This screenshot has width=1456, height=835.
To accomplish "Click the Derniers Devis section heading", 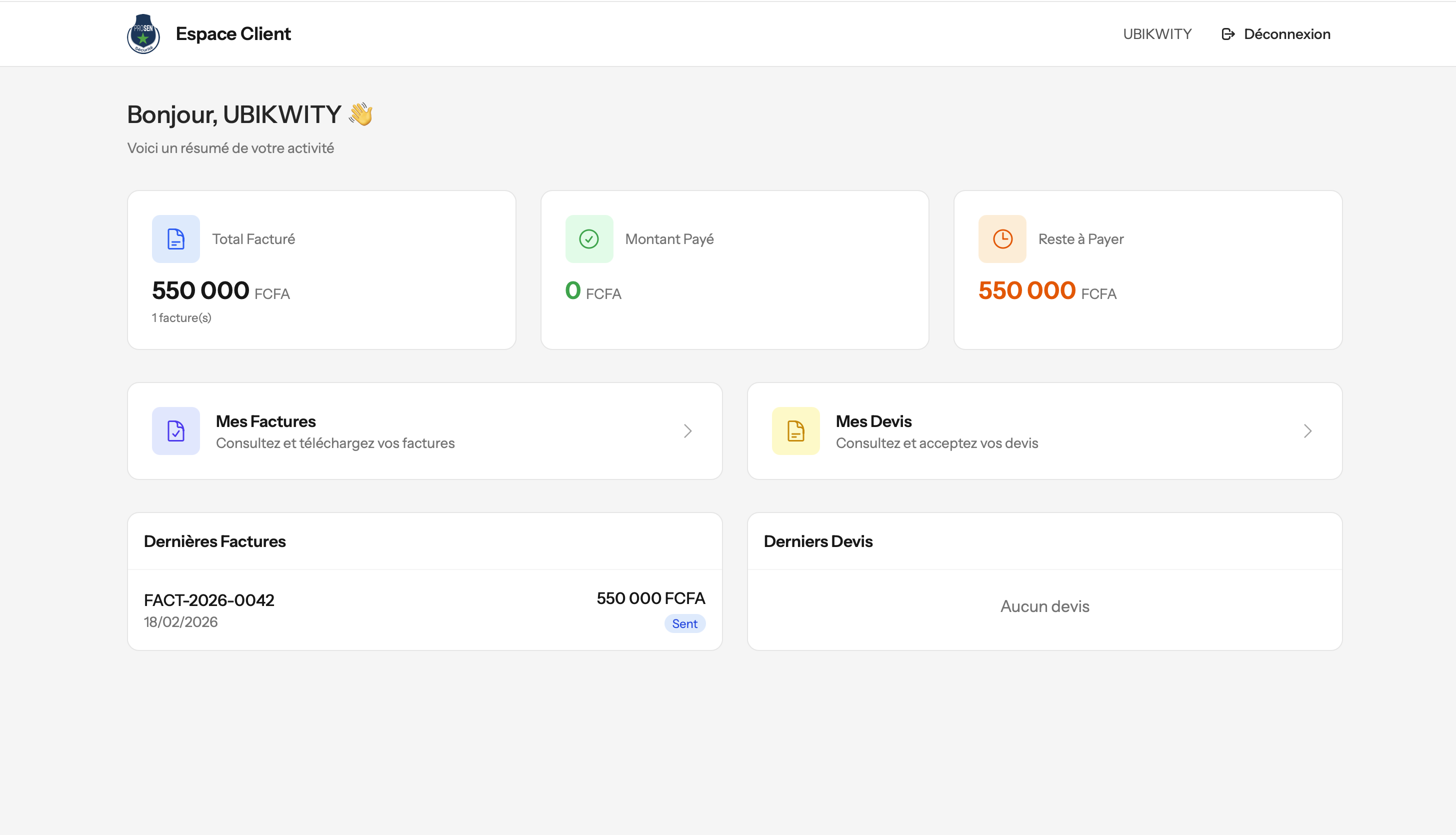I will [817, 541].
